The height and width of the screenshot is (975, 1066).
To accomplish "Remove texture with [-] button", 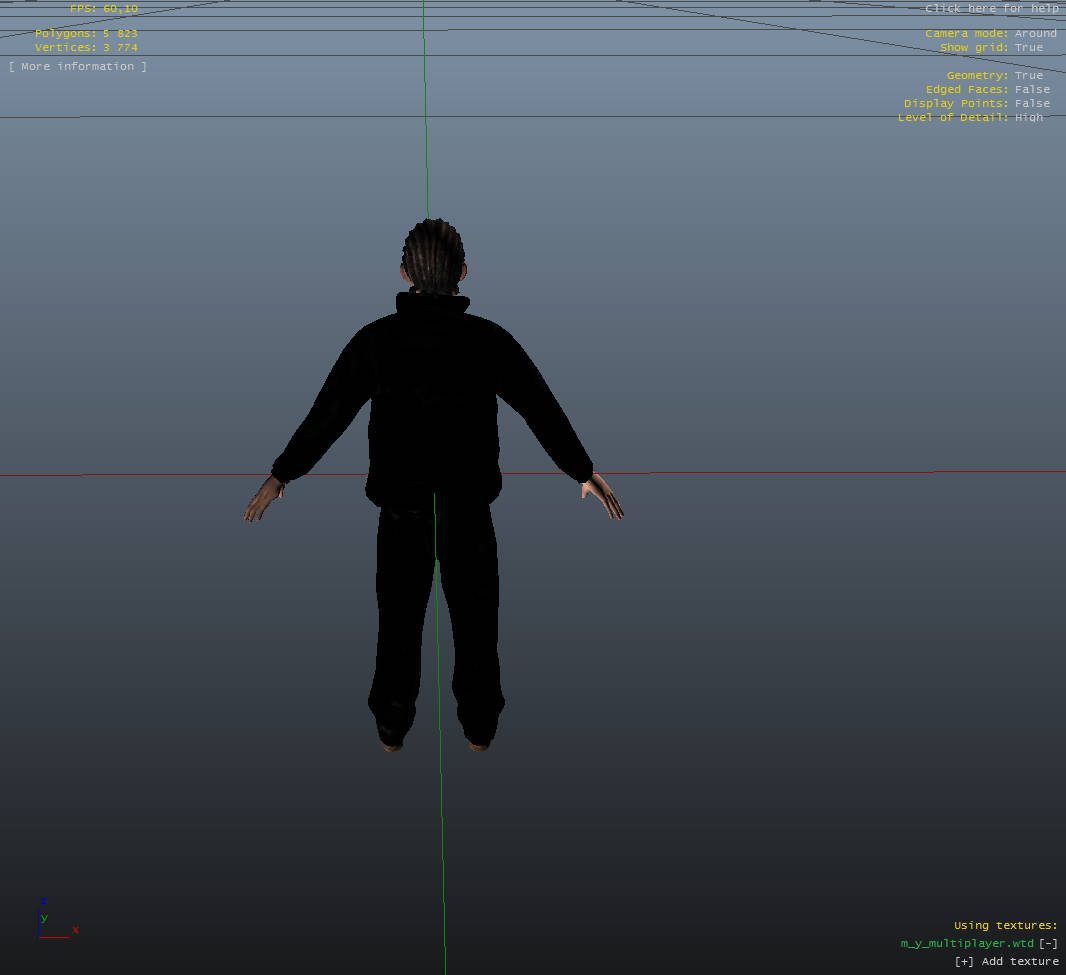I will [1048, 943].
